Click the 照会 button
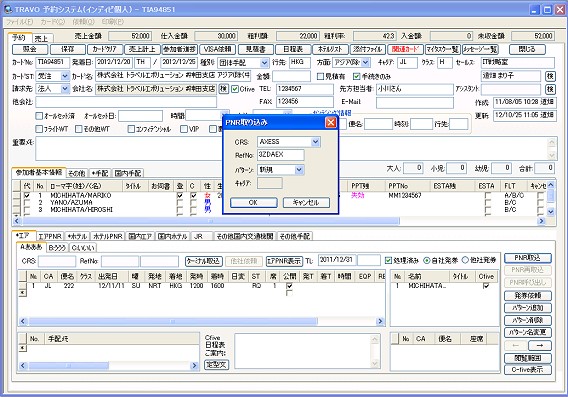The width and height of the screenshot is (568, 397). pyautogui.click(x=30, y=49)
